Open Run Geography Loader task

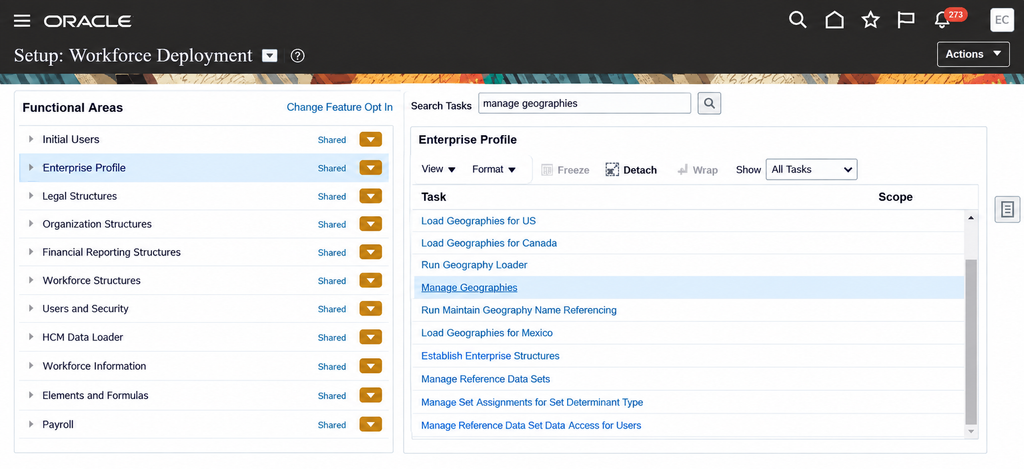tap(474, 265)
